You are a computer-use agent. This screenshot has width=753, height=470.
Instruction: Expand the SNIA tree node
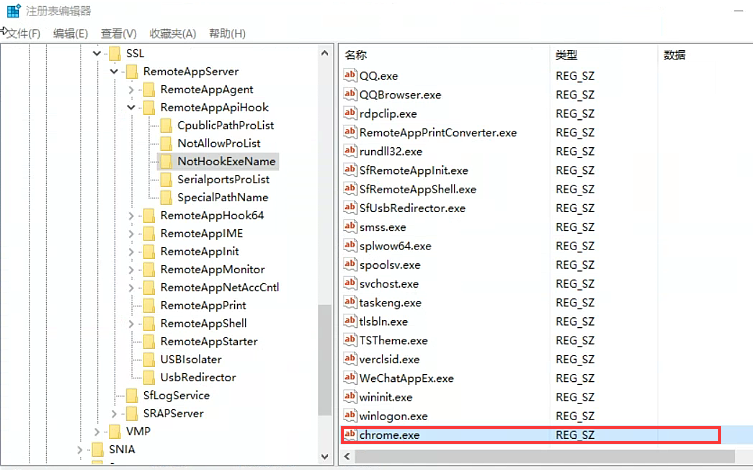click(x=80, y=450)
